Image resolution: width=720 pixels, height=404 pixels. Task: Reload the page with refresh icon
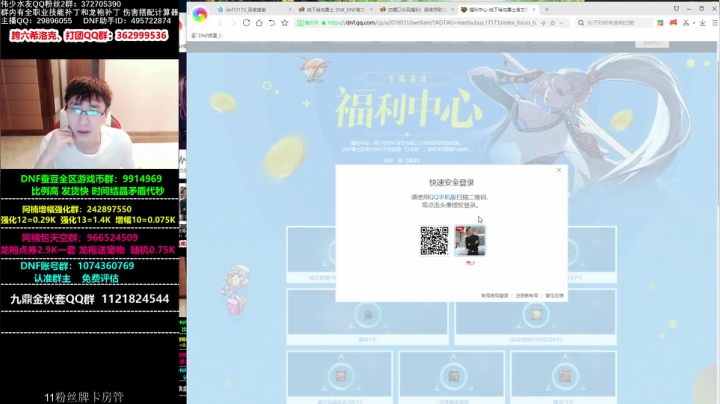[x=246, y=22]
